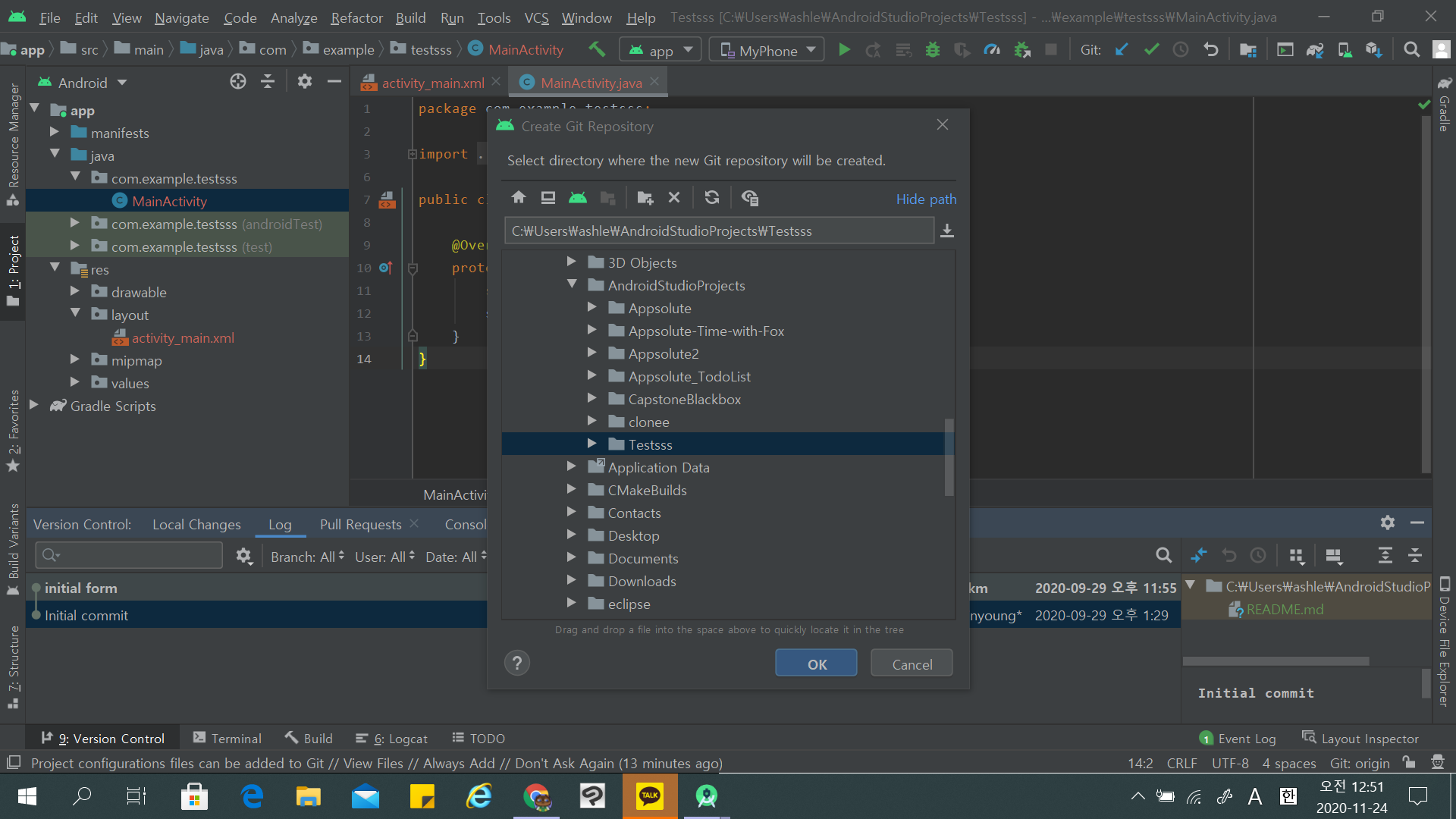Viewport: 1456px width, 819px height.
Task: Toggle Hide path link
Action: tap(926, 199)
